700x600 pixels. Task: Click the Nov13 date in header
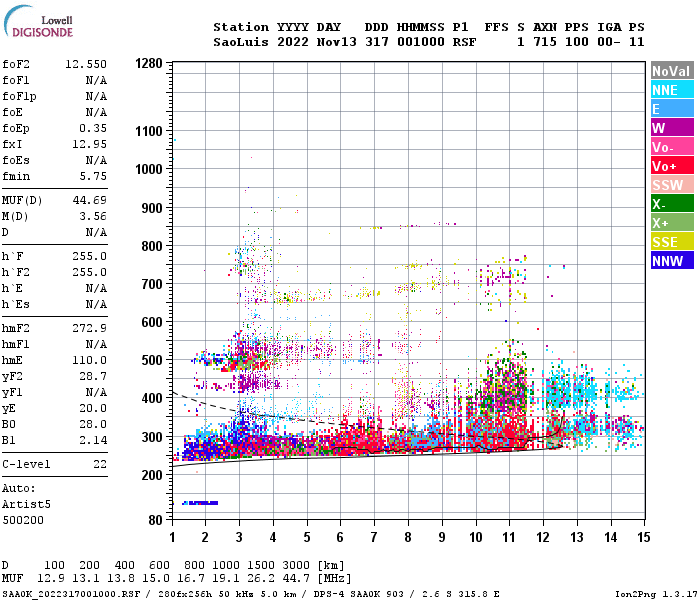(x=337, y=42)
